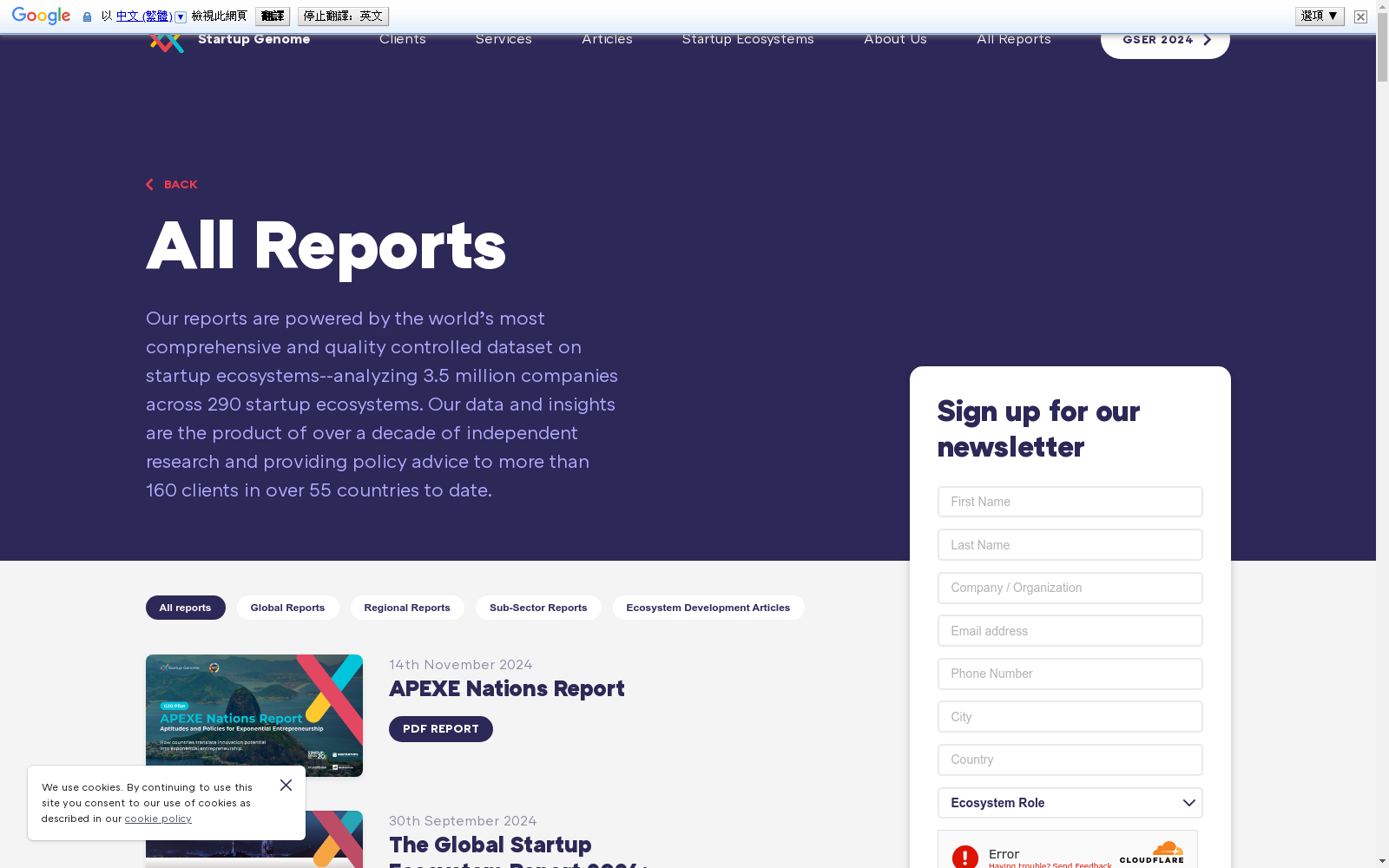This screenshot has width=1389, height=868.
Task: Click the vertical page scrollbar thumb
Action: [1382, 48]
